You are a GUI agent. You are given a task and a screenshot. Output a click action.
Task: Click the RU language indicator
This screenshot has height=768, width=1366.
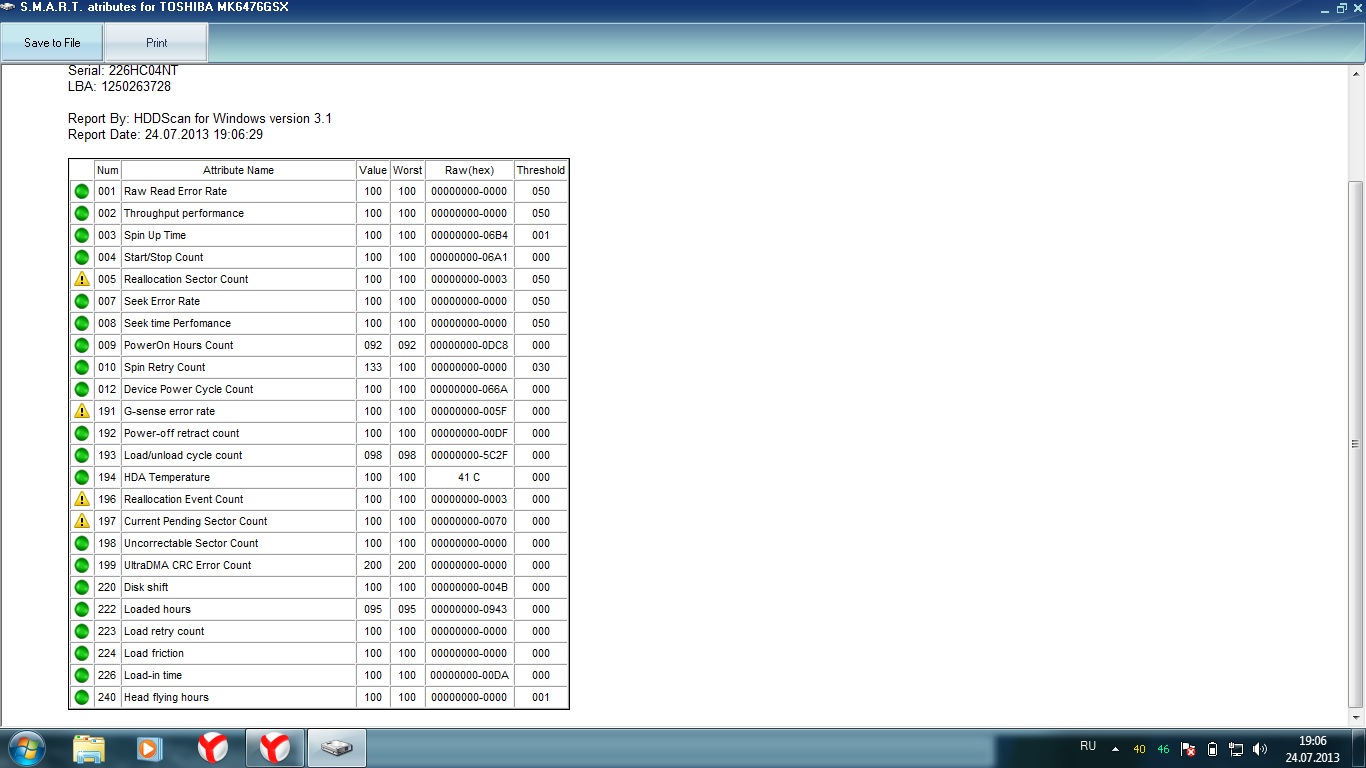[x=1088, y=746]
